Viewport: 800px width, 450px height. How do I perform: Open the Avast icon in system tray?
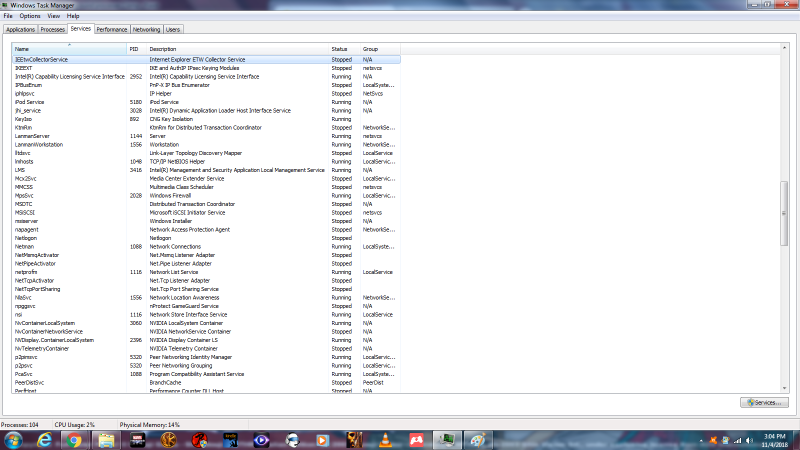tap(713, 440)
